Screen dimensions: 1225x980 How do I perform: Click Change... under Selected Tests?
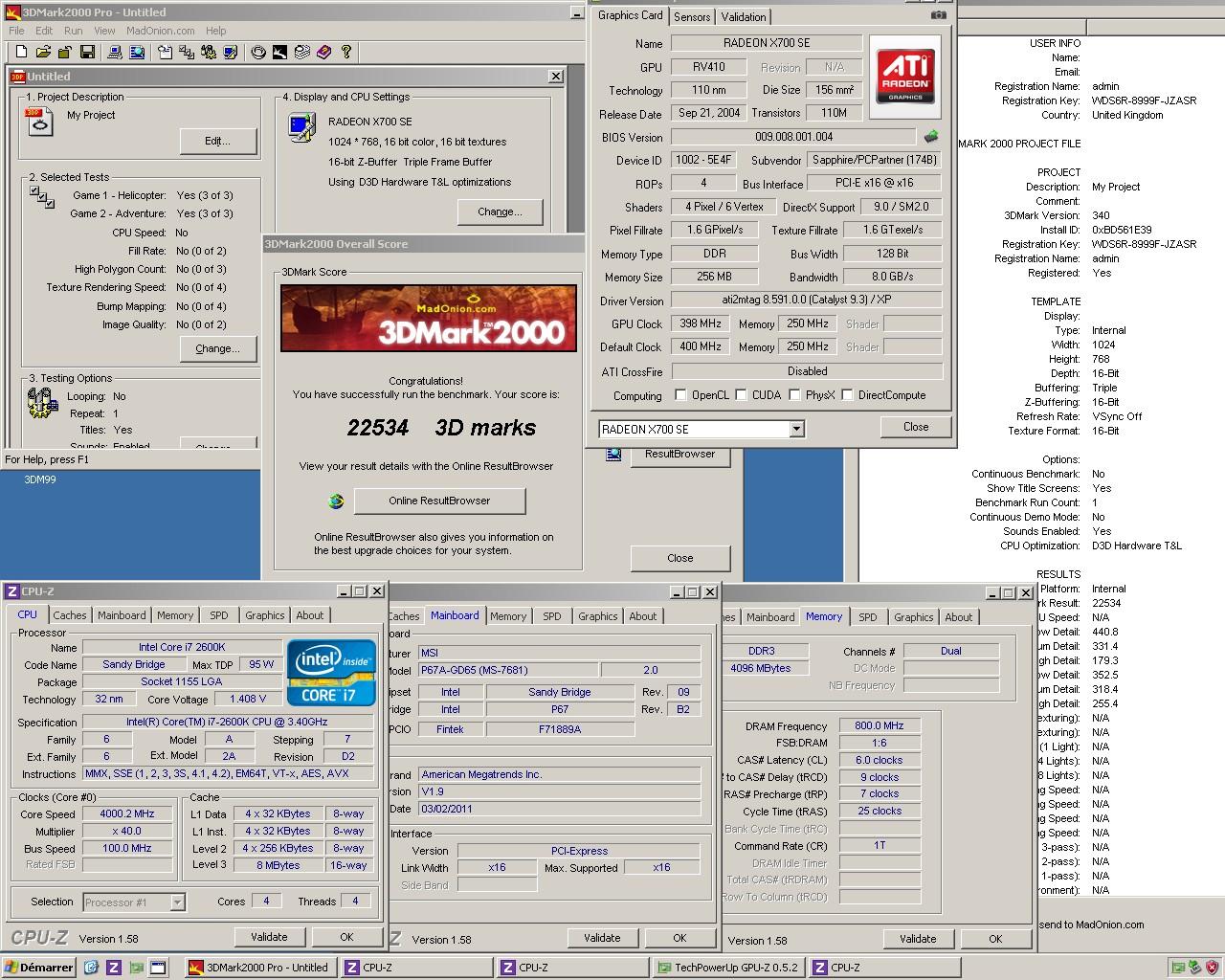218,348
